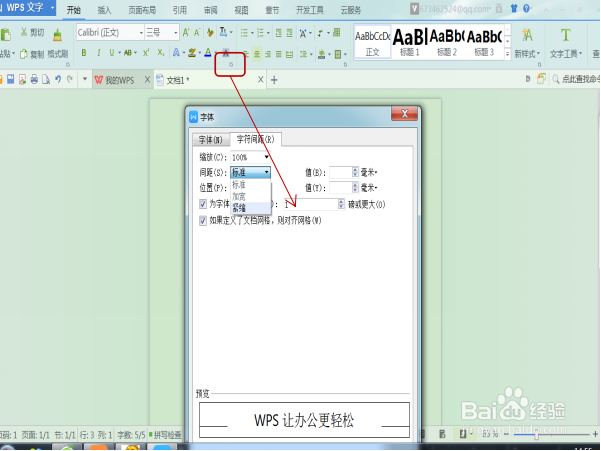Open the 插入 ribbon tab
The width and height of the screenshot is (601, 451).
[104, 10]
